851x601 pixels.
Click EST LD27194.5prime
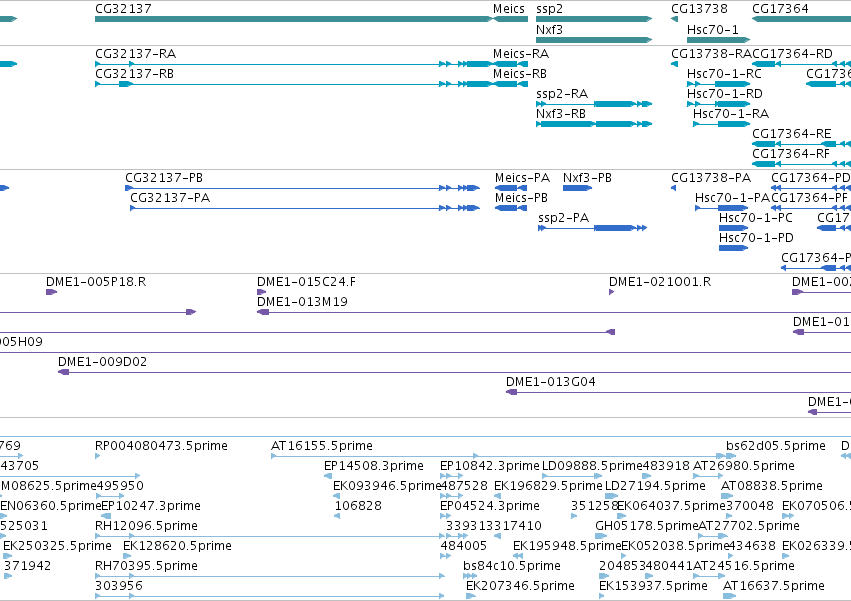click(x=611, y=496)
